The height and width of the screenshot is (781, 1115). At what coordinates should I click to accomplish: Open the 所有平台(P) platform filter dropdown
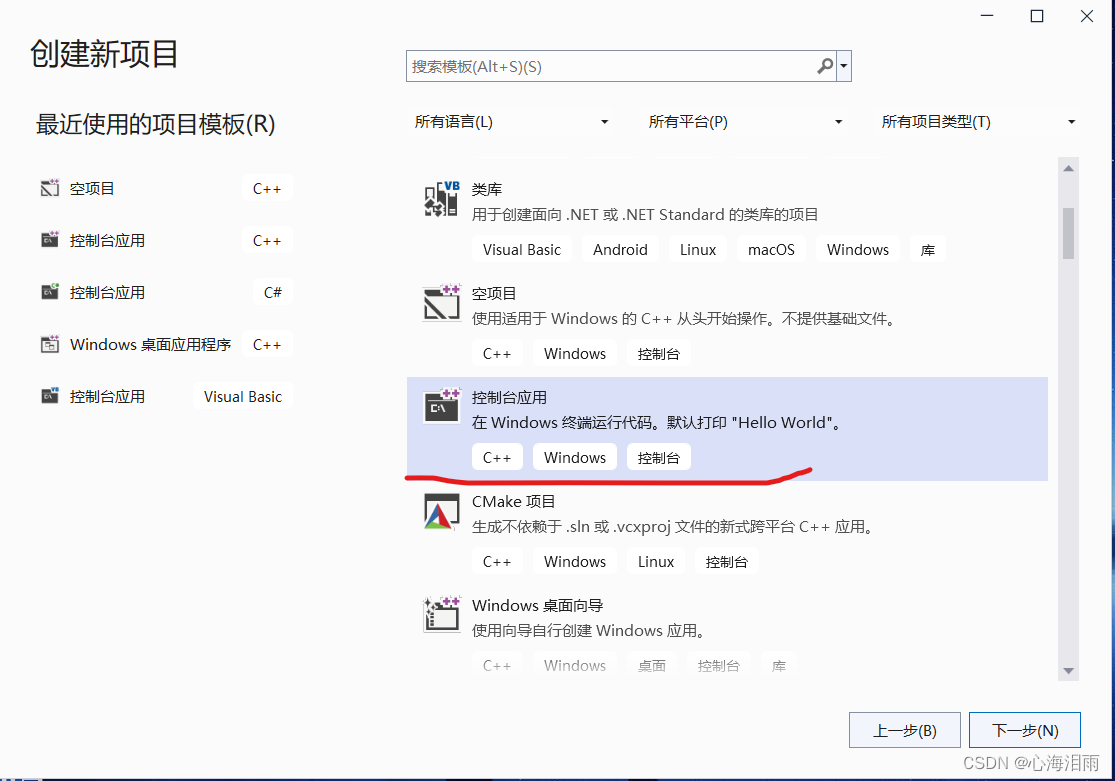coord(745,122)
